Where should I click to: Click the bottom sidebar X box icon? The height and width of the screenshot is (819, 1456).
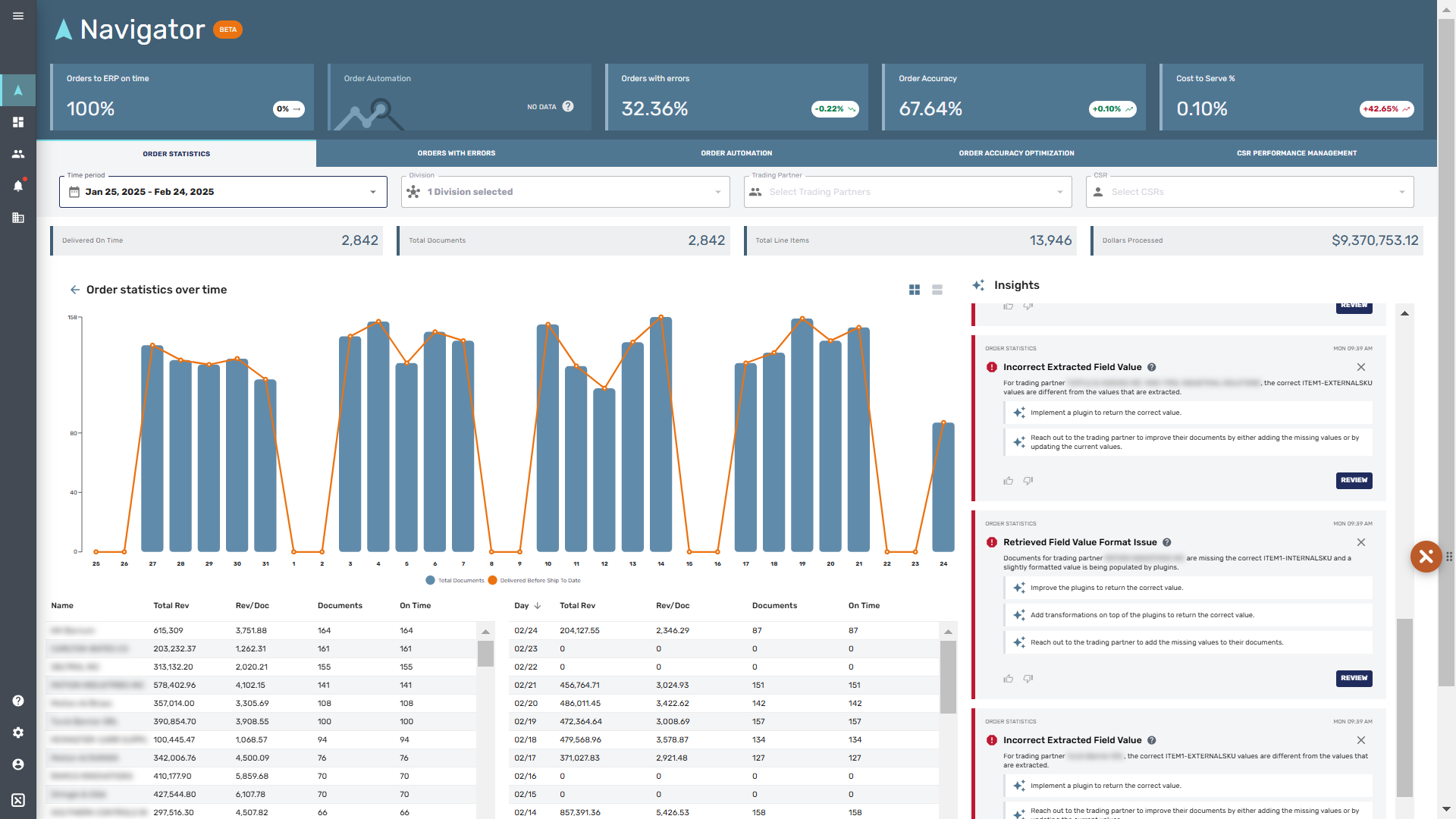click(x=18, y=800)
